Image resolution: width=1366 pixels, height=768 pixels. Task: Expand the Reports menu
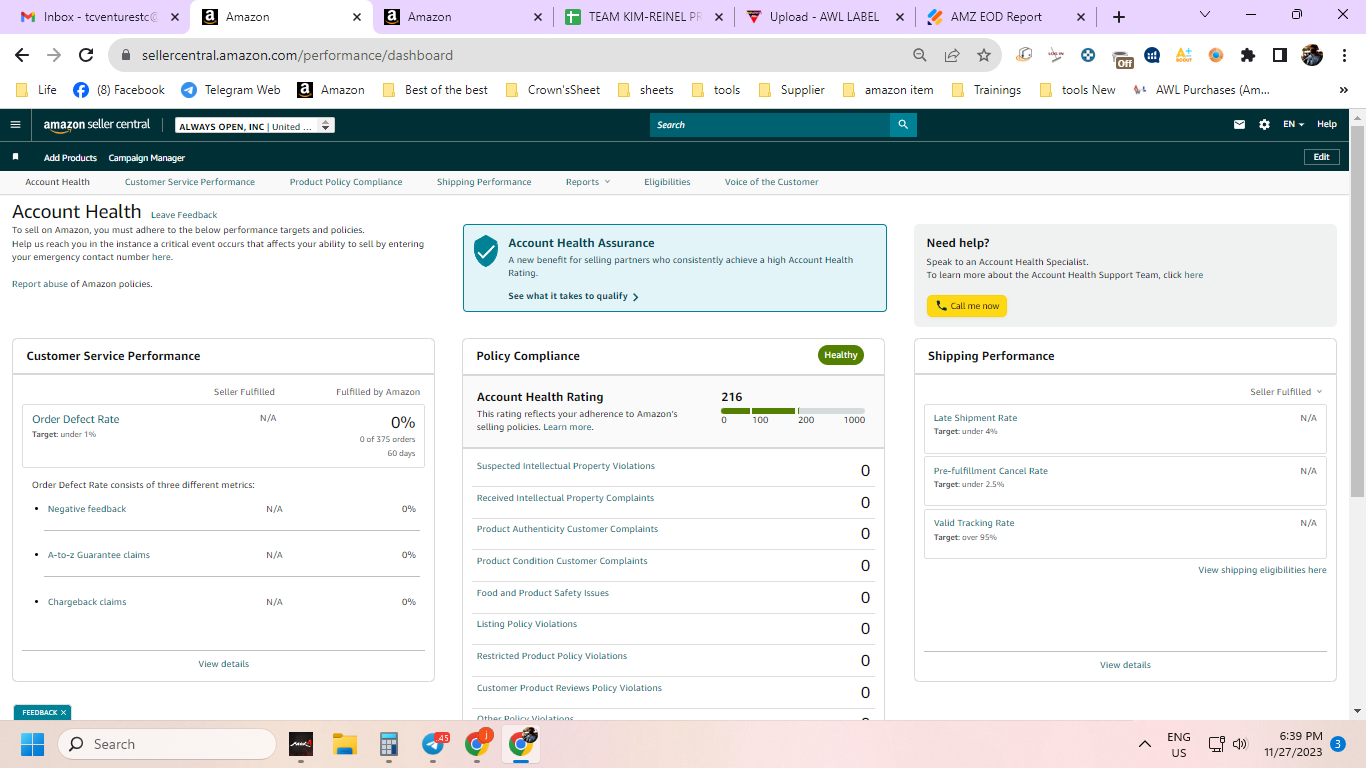(x=587, y=182)
